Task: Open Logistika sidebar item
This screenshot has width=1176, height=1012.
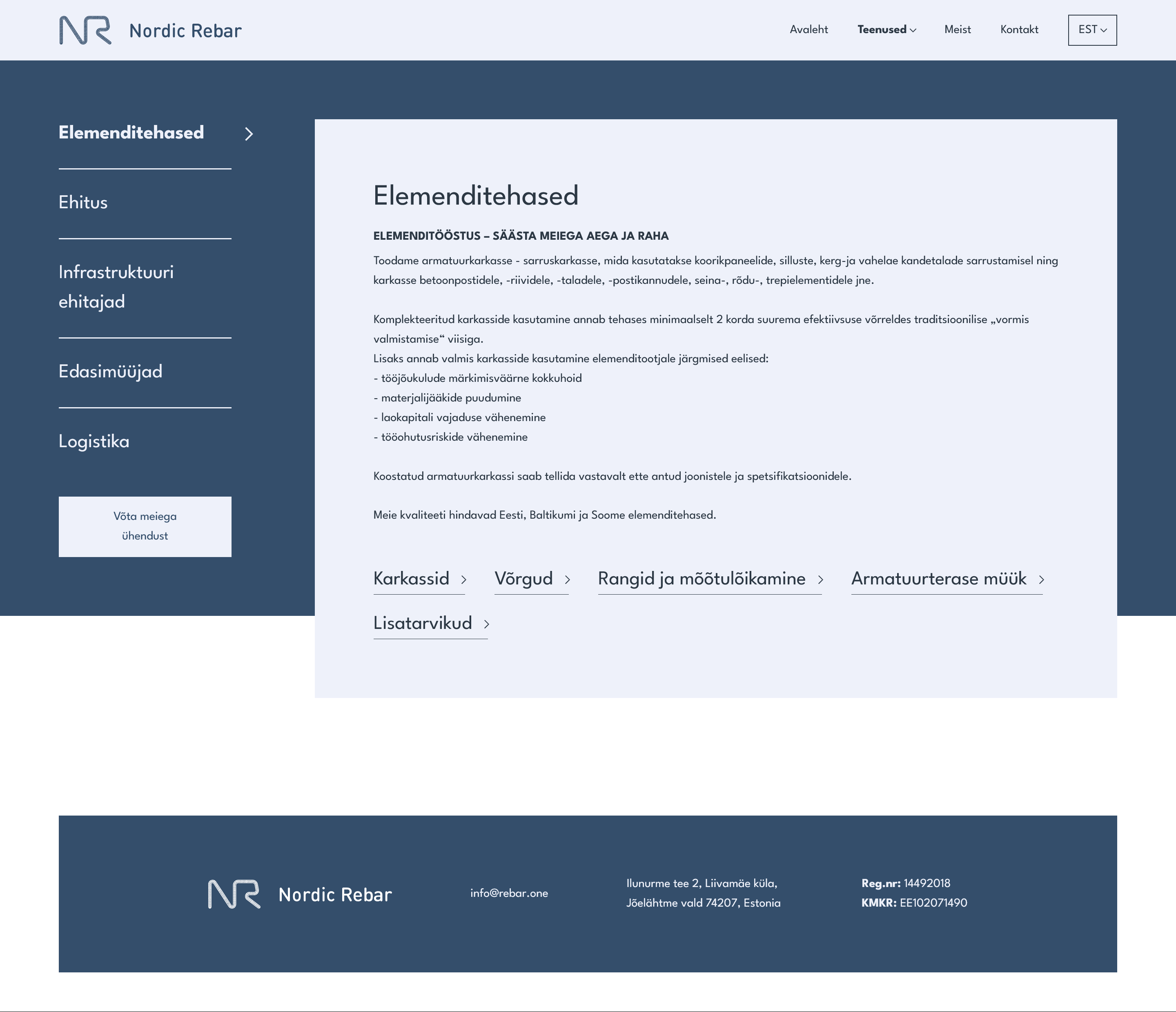Action: point(94,441)
